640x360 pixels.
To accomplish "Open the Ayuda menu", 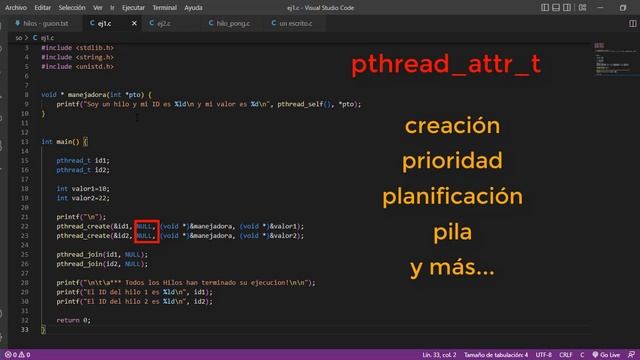I will click(x=193, y=8).
